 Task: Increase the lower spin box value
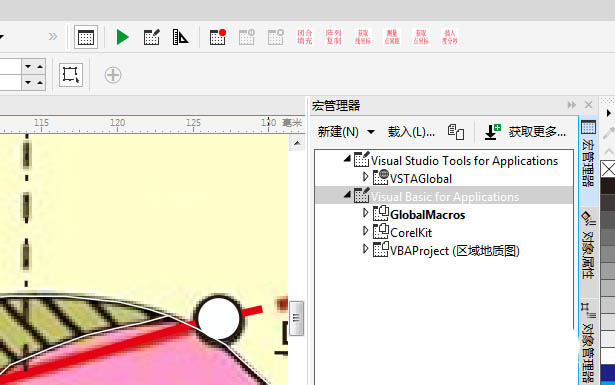pyautogui.click(x=40, y=82)
